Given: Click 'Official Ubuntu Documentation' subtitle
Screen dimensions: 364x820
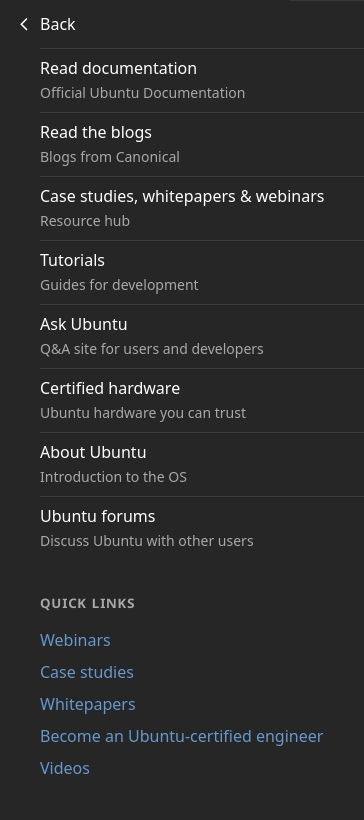Looking at the screenshot, I should pyautogui.click(x=143, y=93).
